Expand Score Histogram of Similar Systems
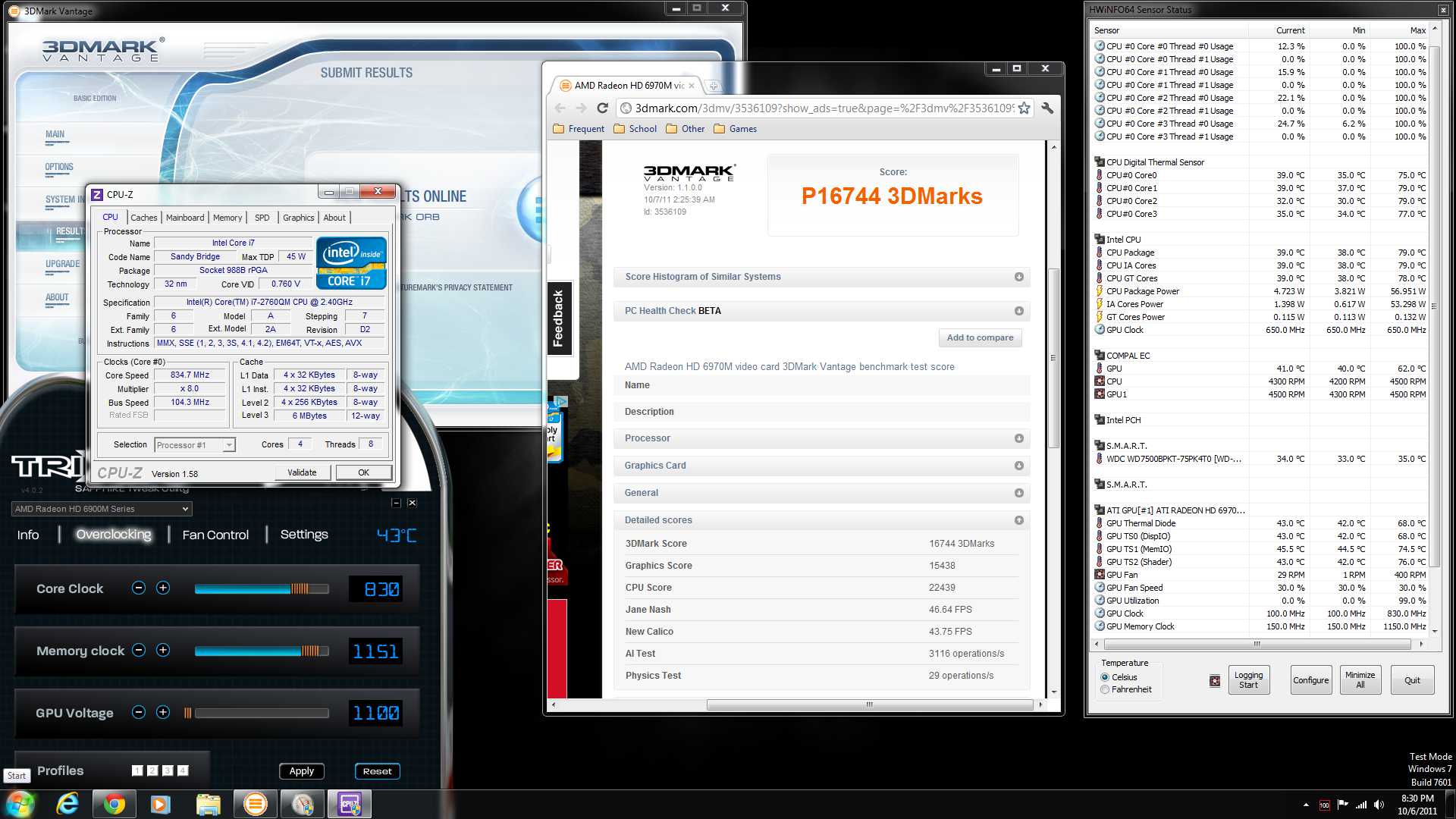 click(822, 277)
